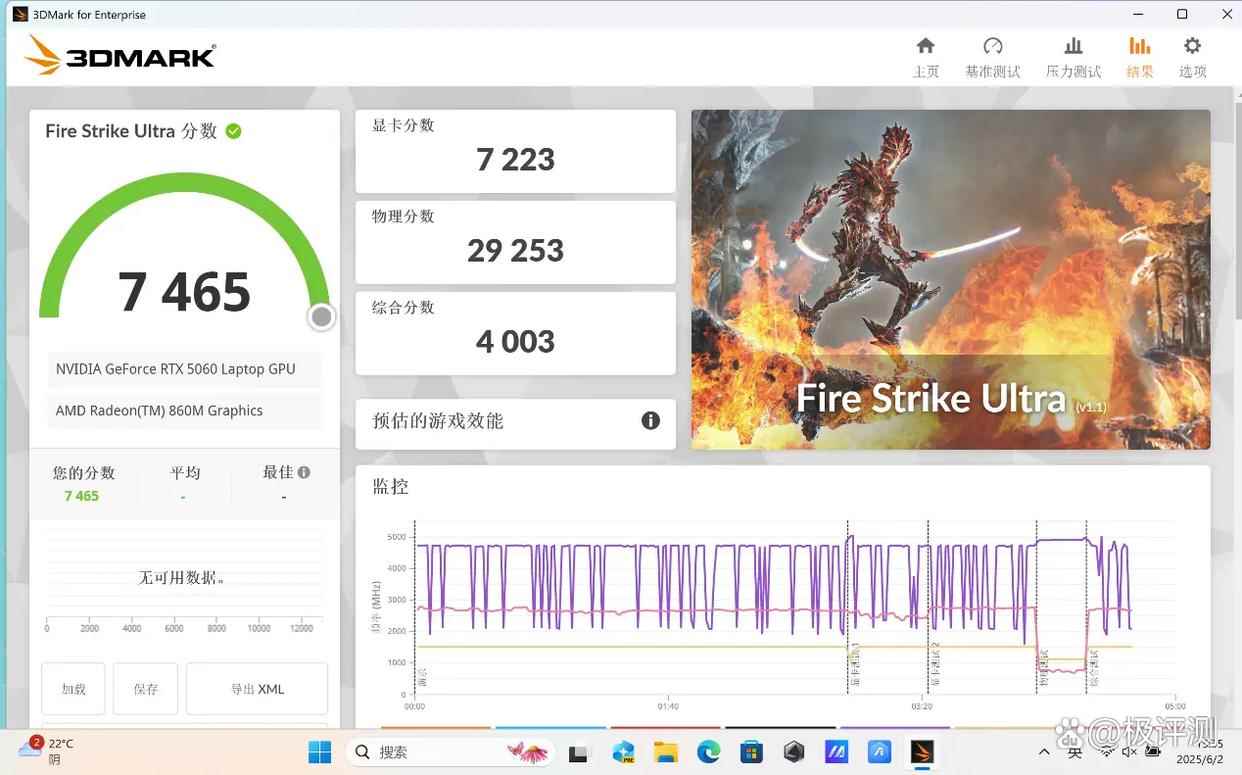Show hidden system tray icons chevron
Viewport: 1242px width, 775px height.
1045,752
